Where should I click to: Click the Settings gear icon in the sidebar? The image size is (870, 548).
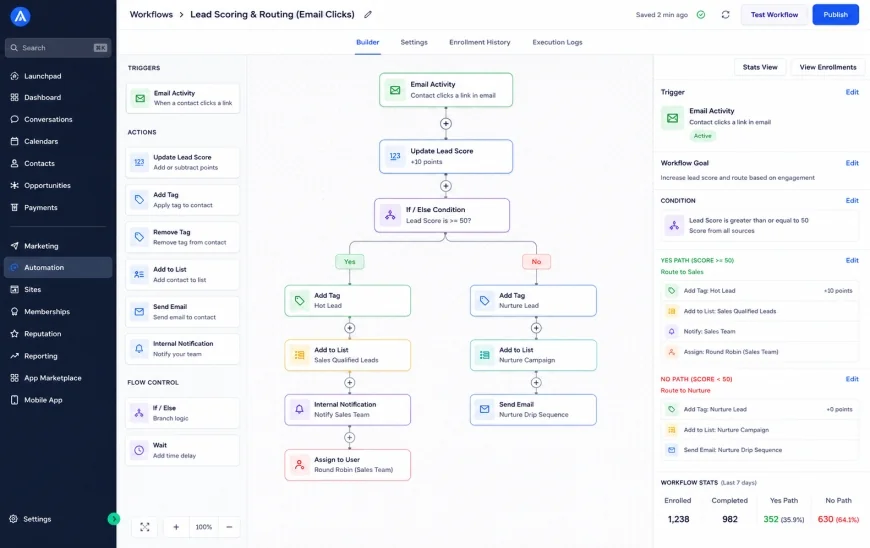(13, 519)
